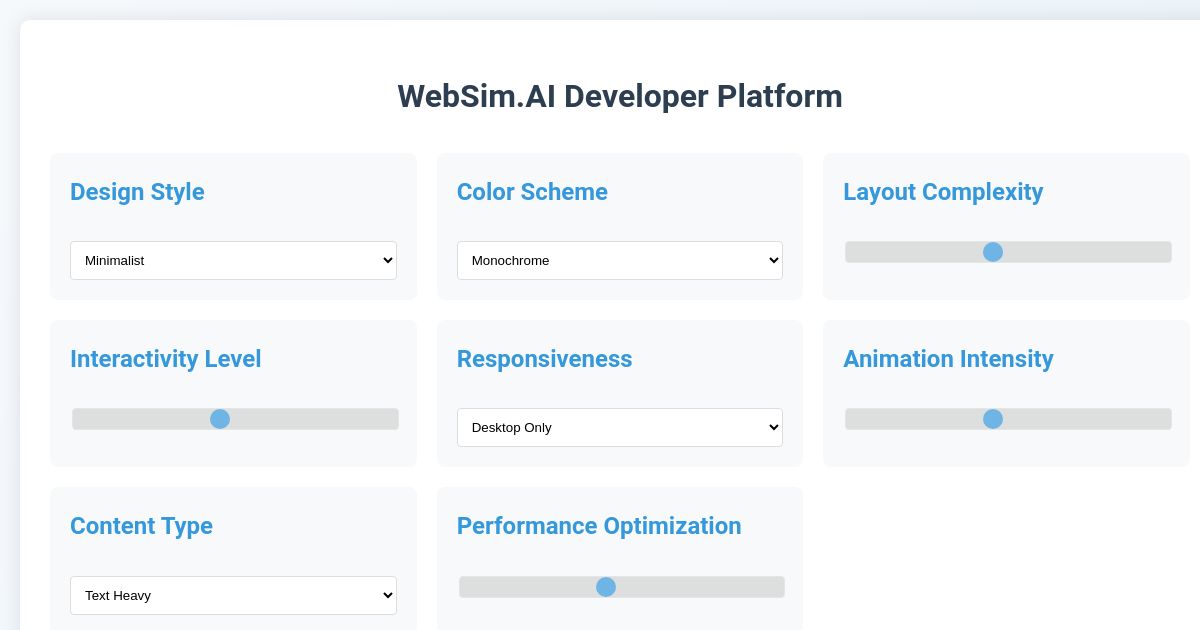Viewport: 1200px width, 630px height.
Task: Open the Design Style dropdown
Action: pos(233,260)
